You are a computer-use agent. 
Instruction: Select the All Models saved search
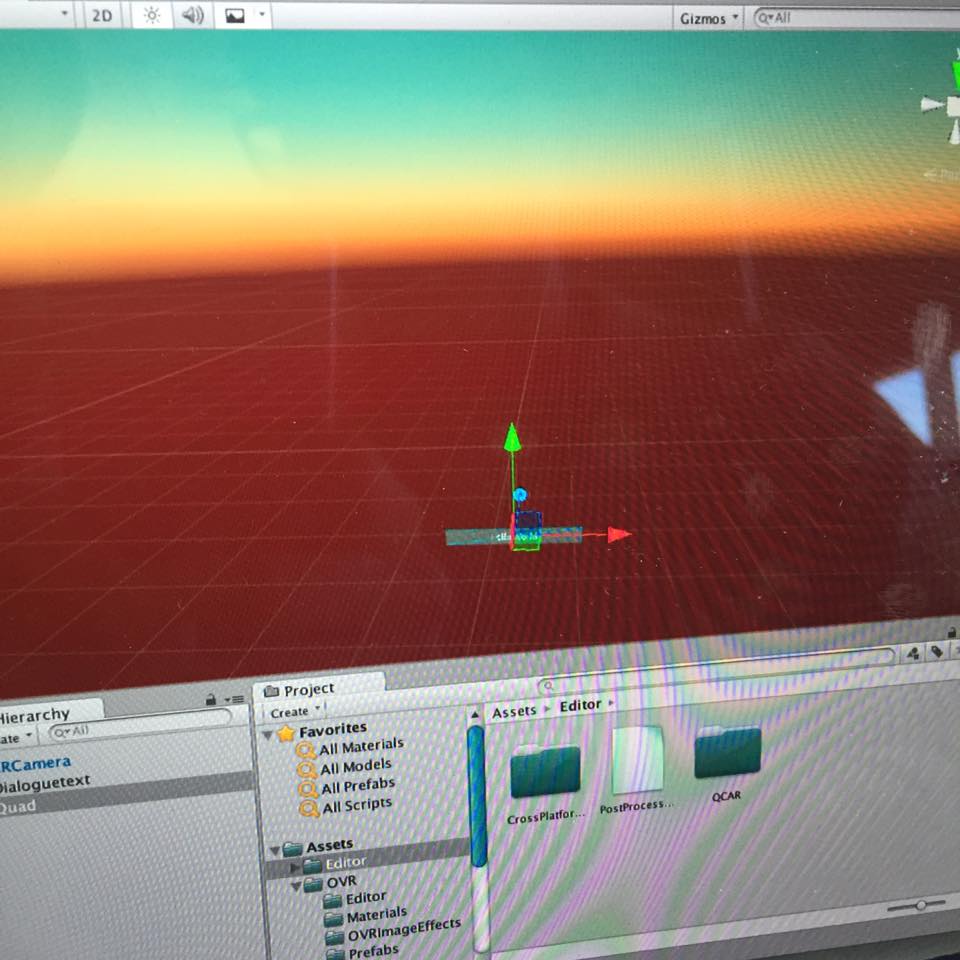point(356,766)
